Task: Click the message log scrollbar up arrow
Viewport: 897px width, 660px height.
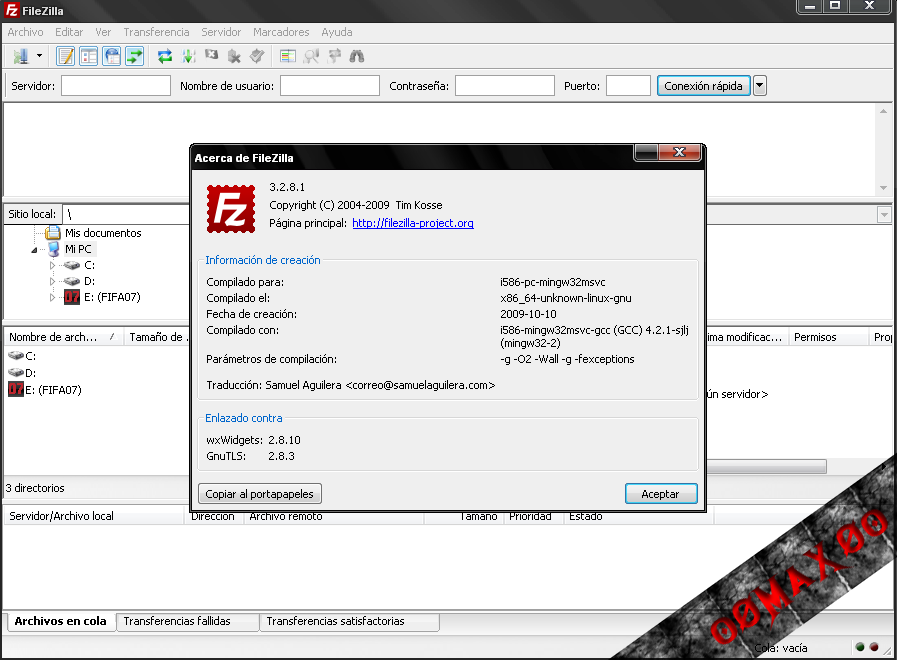Action: pos(883,111)
